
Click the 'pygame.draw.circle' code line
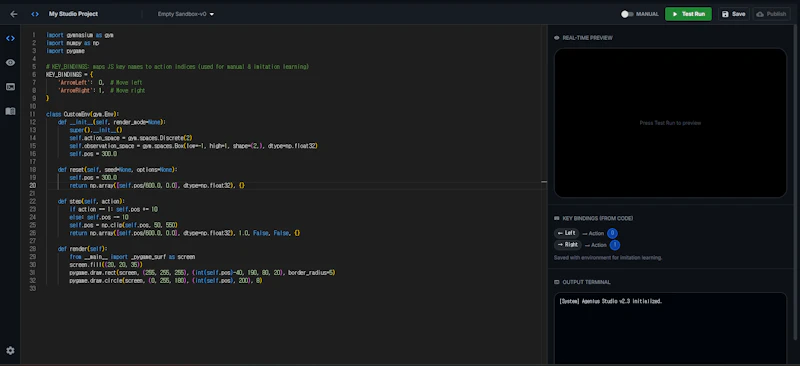pos(165,281)
